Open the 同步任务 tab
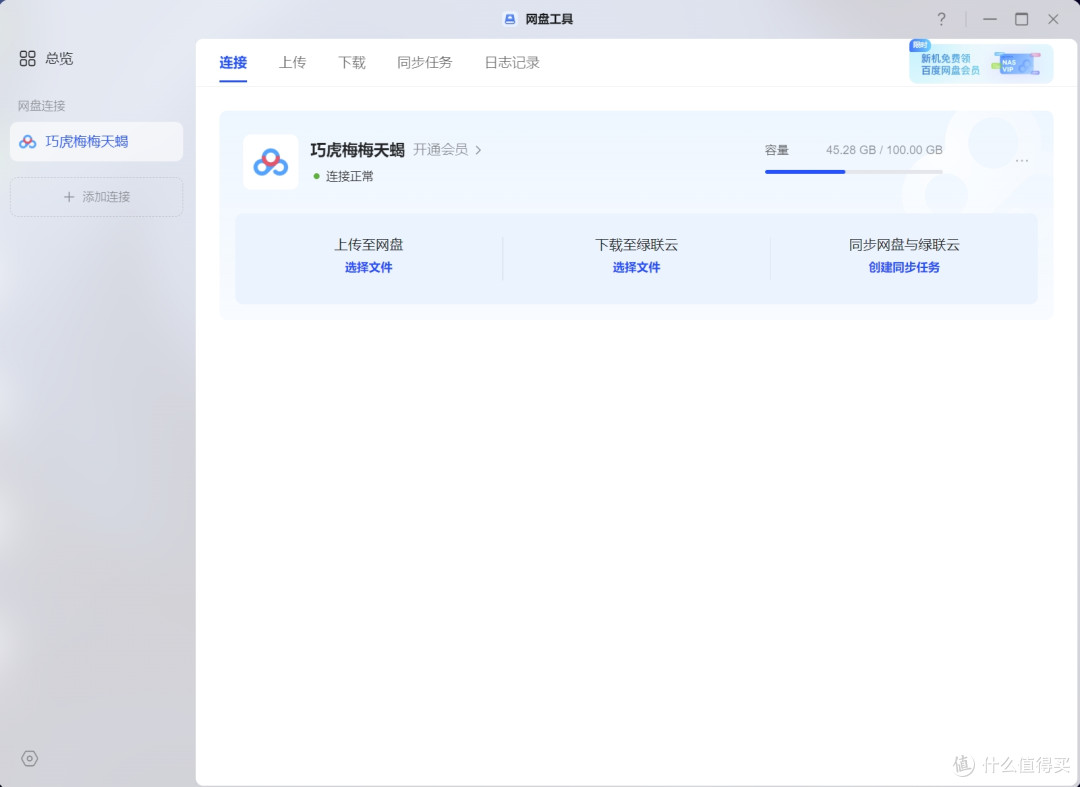The width and height of the screenshot is (1080, 787). click(x=424, y=63)
